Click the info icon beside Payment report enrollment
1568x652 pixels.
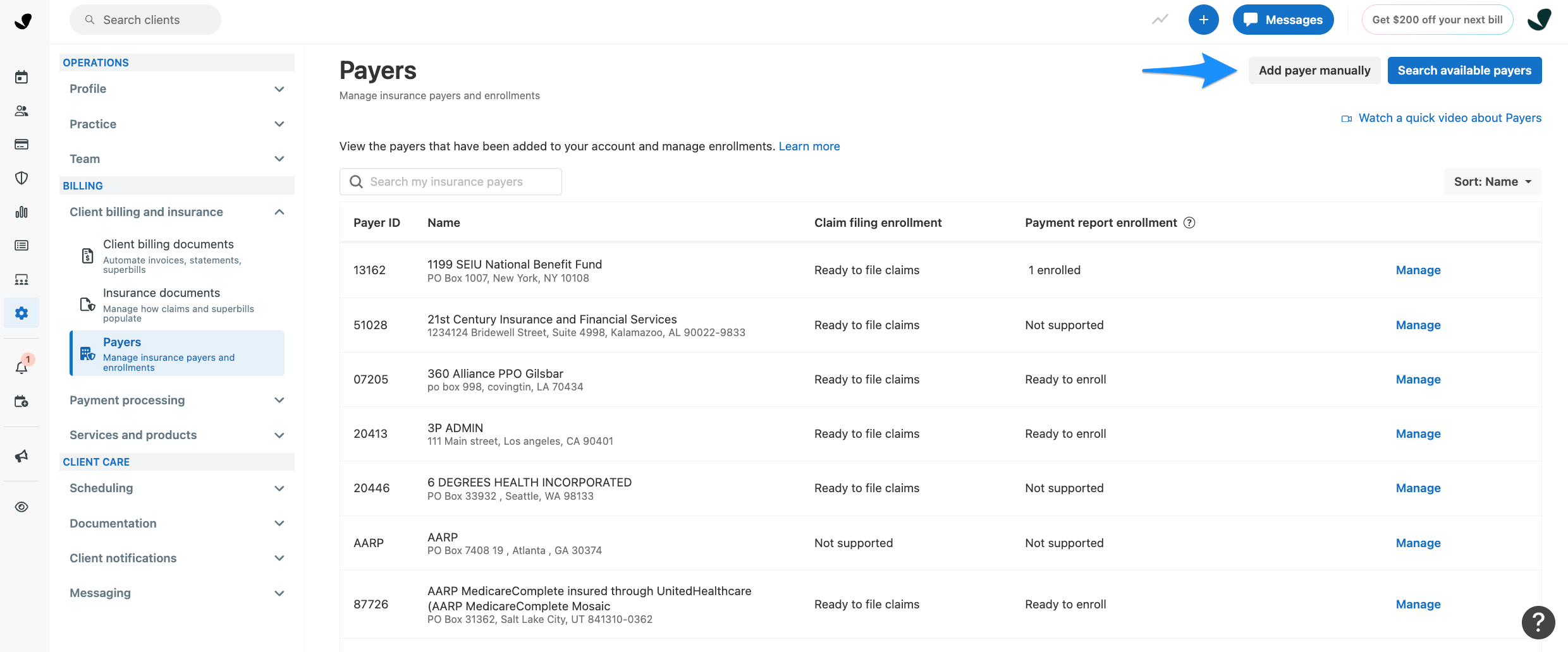click(1189, 222)
